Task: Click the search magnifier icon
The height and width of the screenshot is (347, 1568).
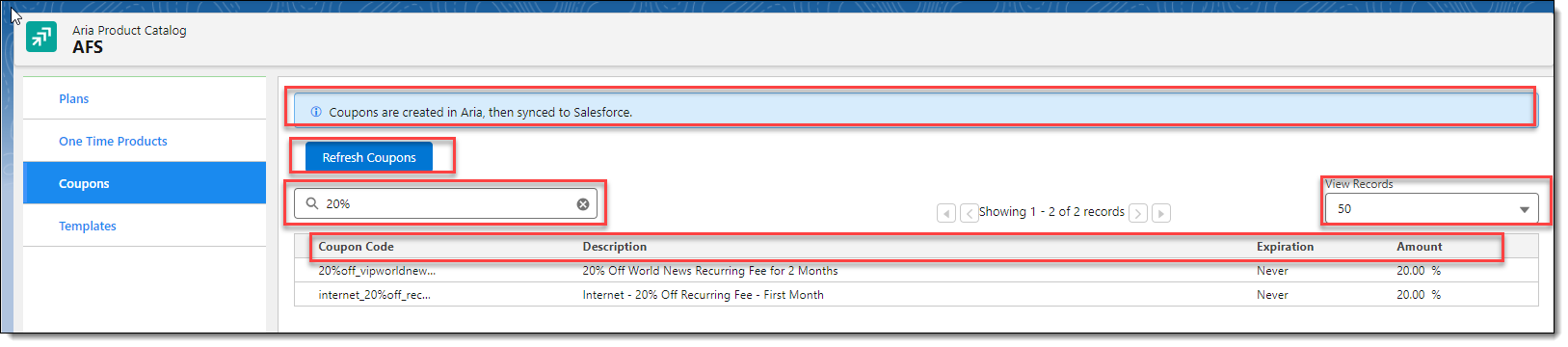Action: [312, 203]
